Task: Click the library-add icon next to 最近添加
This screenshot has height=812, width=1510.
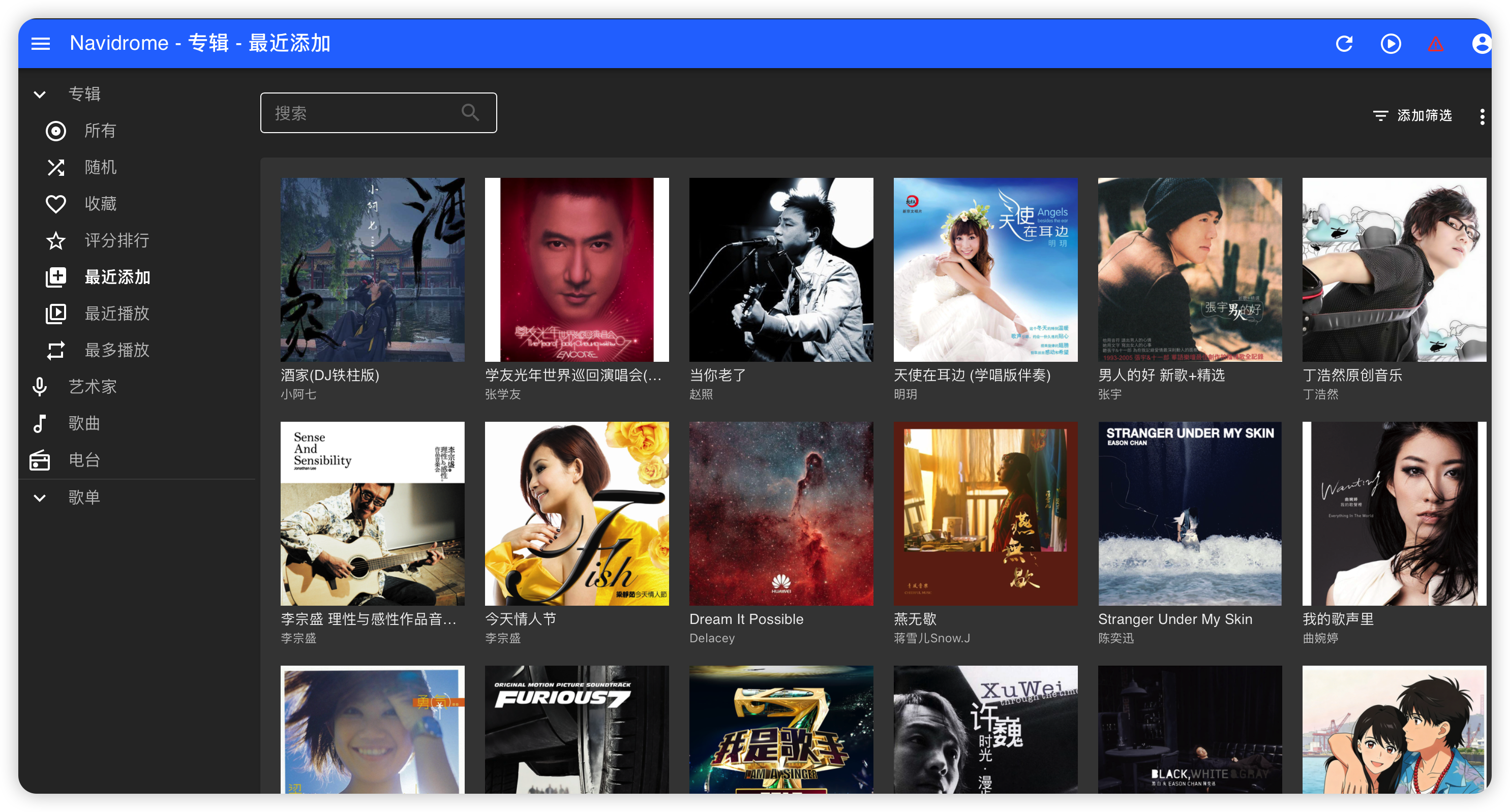Action: [56, 277]
